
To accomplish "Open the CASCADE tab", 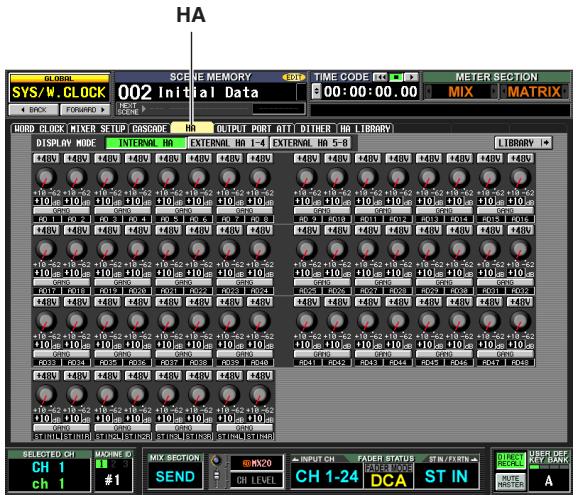I will pyautogui.click(x=150, y=129).
